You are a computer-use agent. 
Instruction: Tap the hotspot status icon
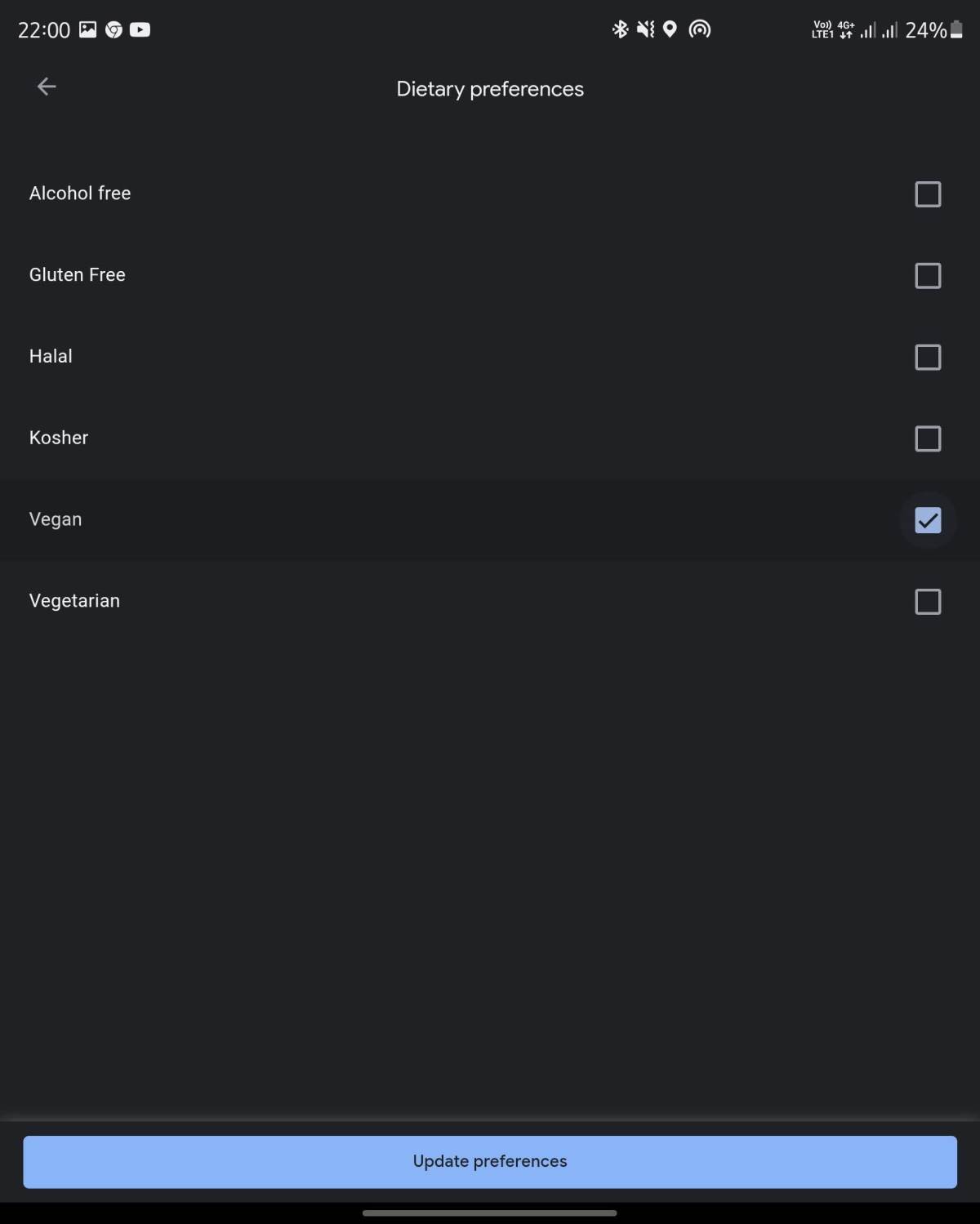pyautogui.click(x=699, y=30)
